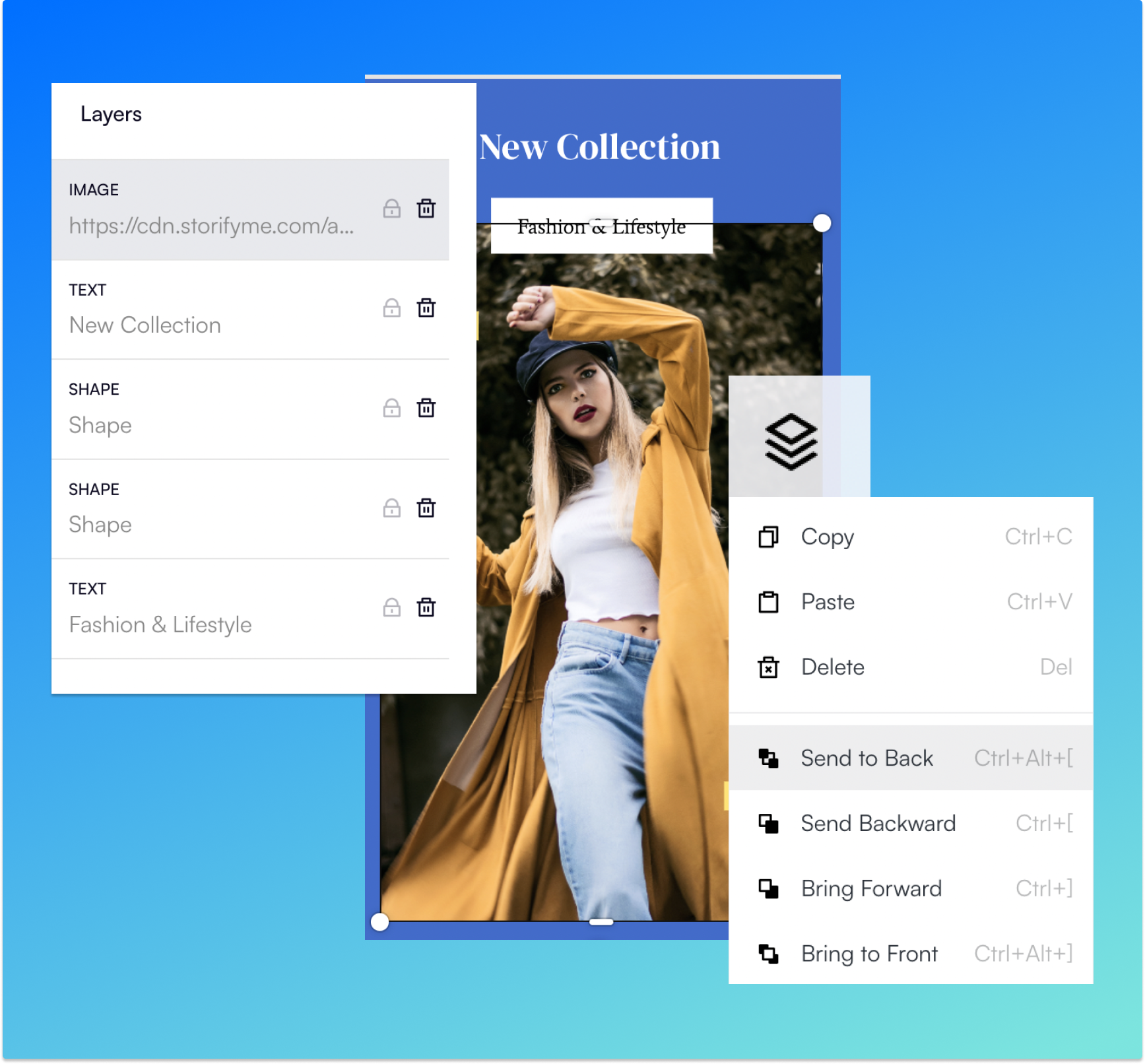The height and width of the screenshot is (1064, 1145).
Task: Click the New Collection heading on canvas
Action: click(x=599, y=147)
